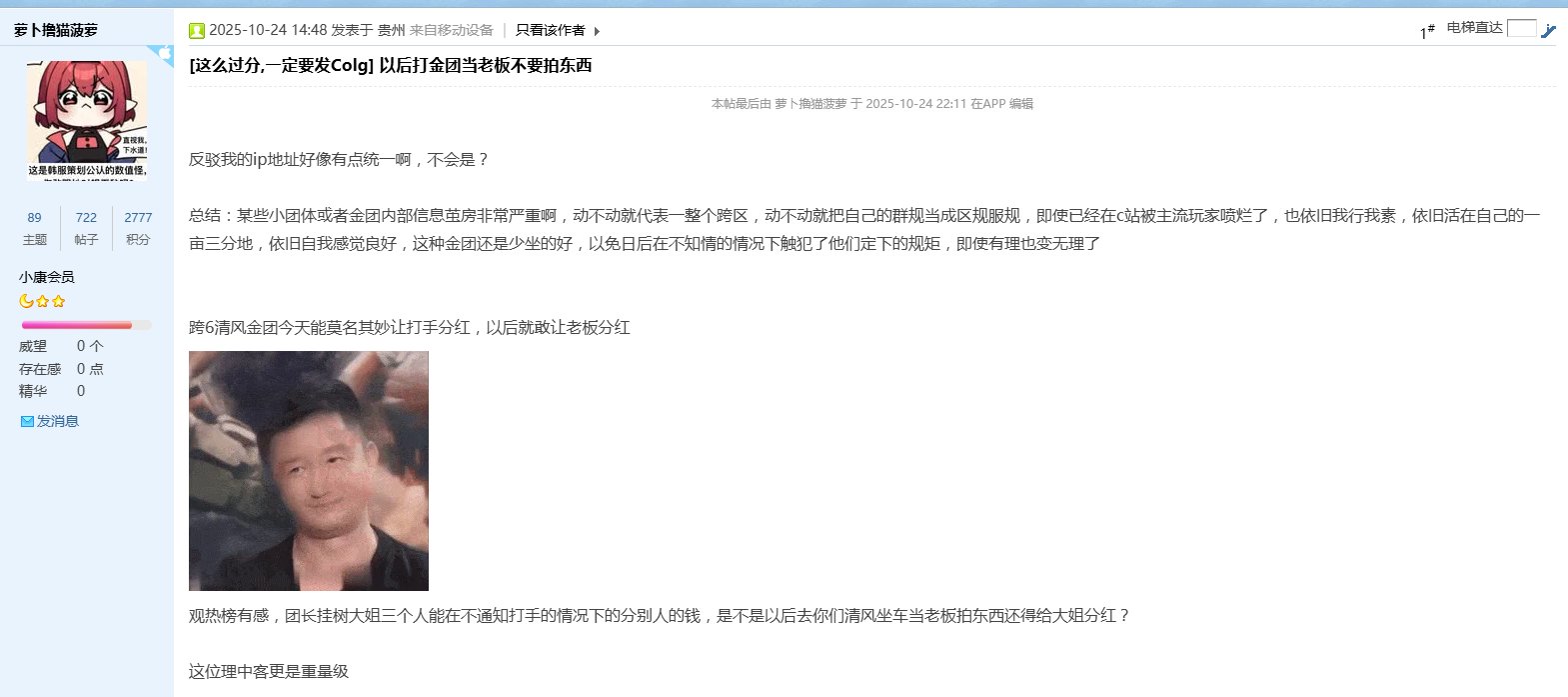Viewport: 1568px width, 697px height.
Task: Open the 1# floor permalink
Action: (1427, 31)
